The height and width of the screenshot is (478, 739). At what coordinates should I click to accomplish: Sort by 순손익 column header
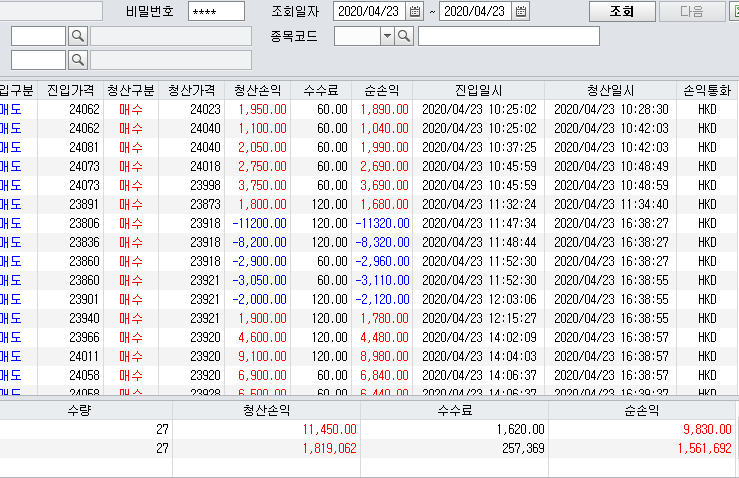(381, 89)
